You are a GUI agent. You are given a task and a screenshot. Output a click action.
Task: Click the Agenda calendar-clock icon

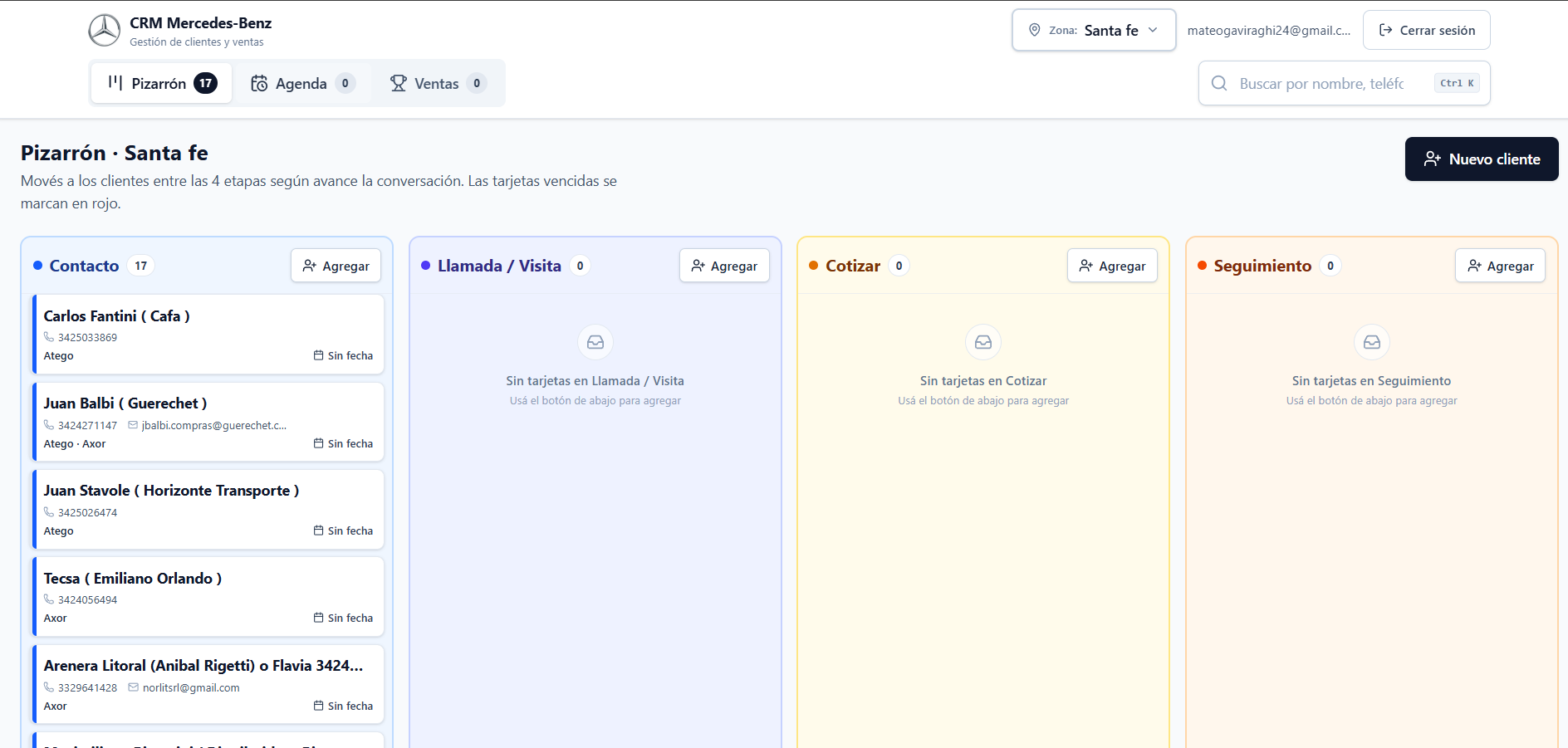[259, 83]
